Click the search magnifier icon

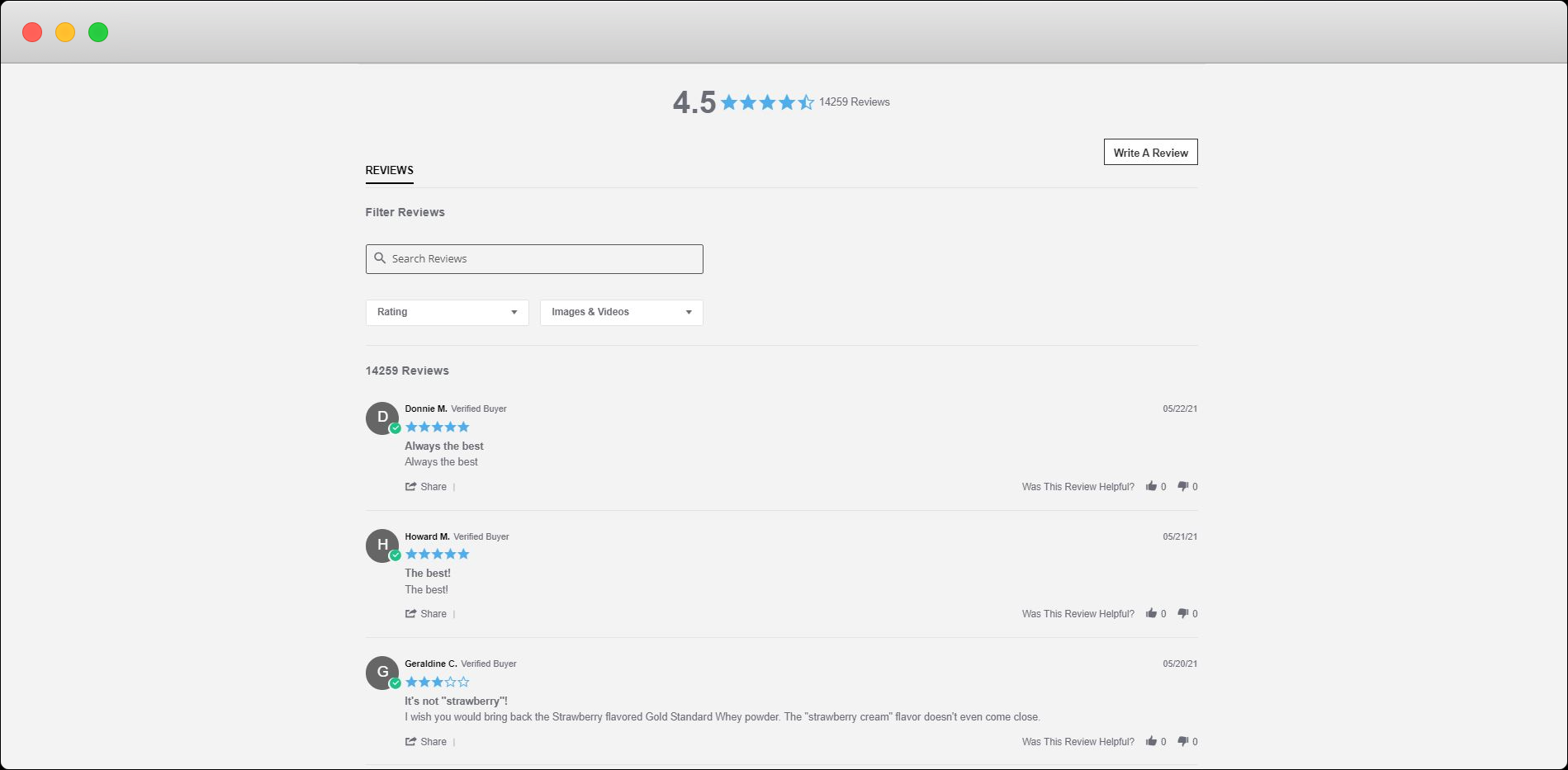click(380, 258)
